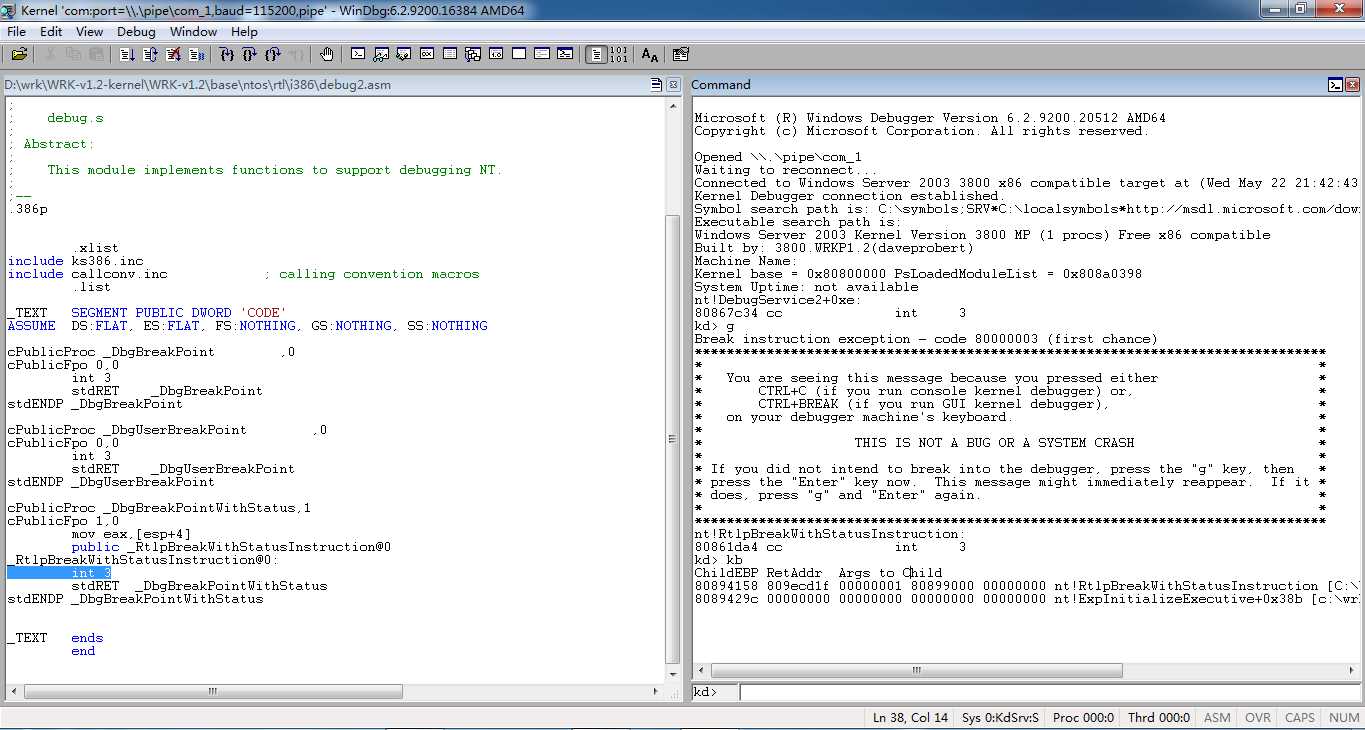Click the Step Into toolbar icon
Viewport: 1365px width, 730px height.
tap(226, 54)
